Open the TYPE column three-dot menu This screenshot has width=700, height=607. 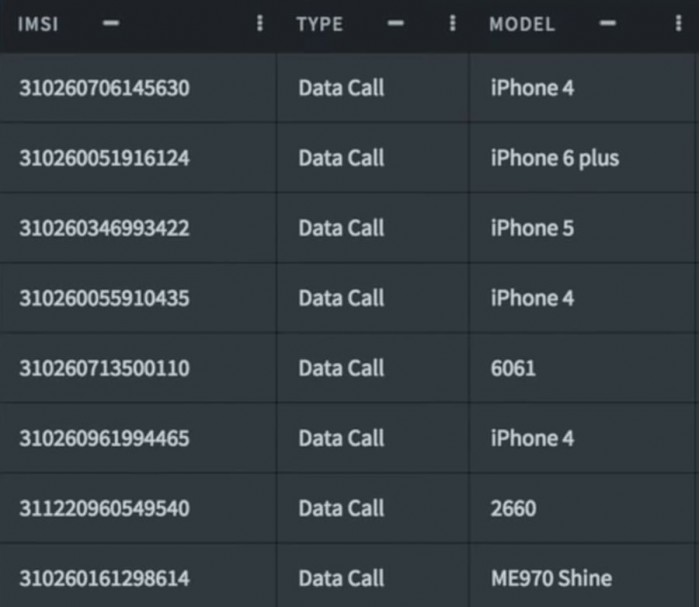tap(452, 23)
